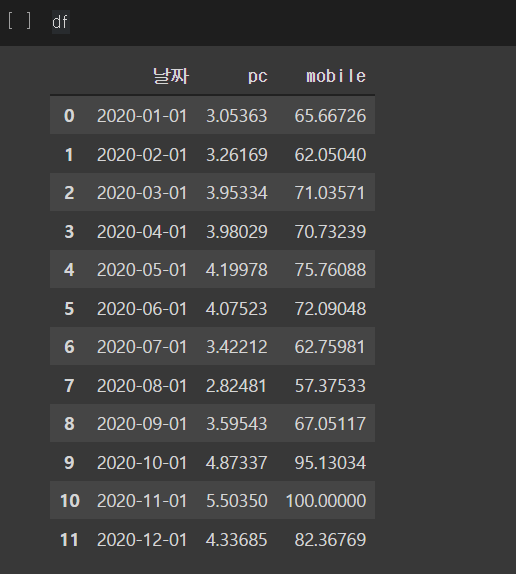516x574 pixels.
Task: Pick mobile value 57.37533
Action: click(x=330, y=385)
